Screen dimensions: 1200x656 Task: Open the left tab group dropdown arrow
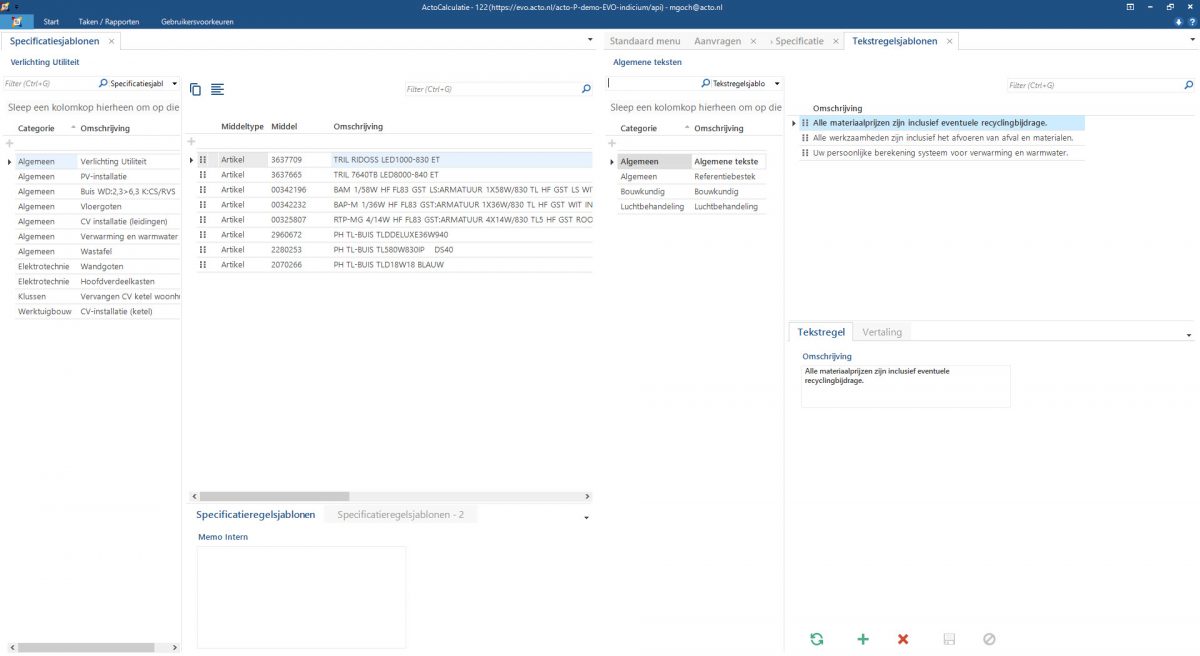(591, 41)
